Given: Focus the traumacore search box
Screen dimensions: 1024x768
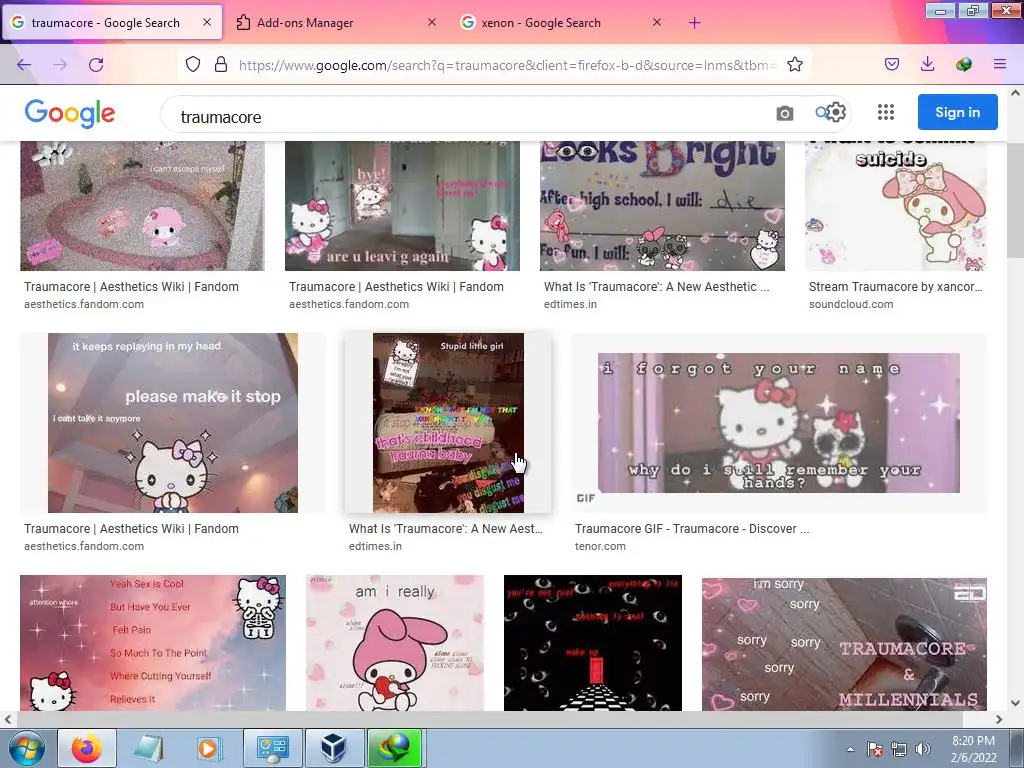Looking at the screenshot, I should (470, 116).
